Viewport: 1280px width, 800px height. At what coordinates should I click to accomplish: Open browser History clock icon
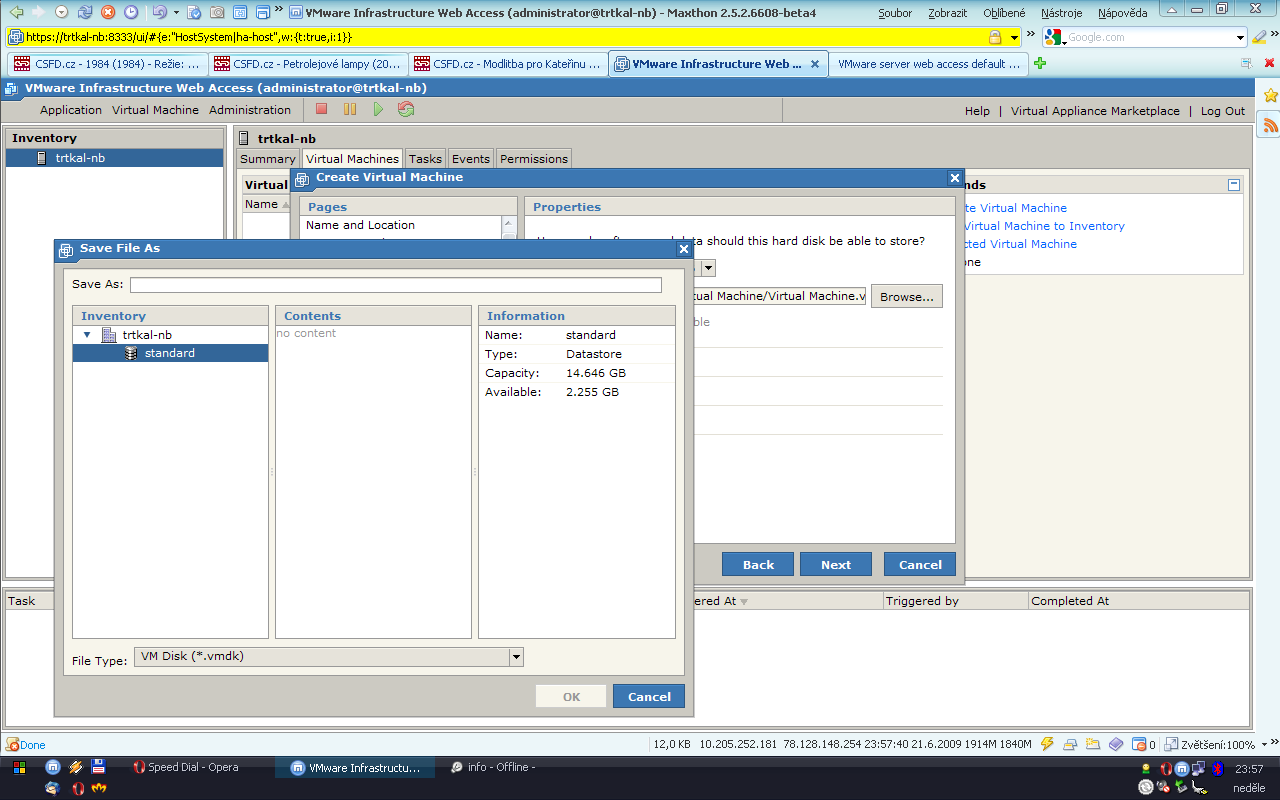click(x=131, y=12)
